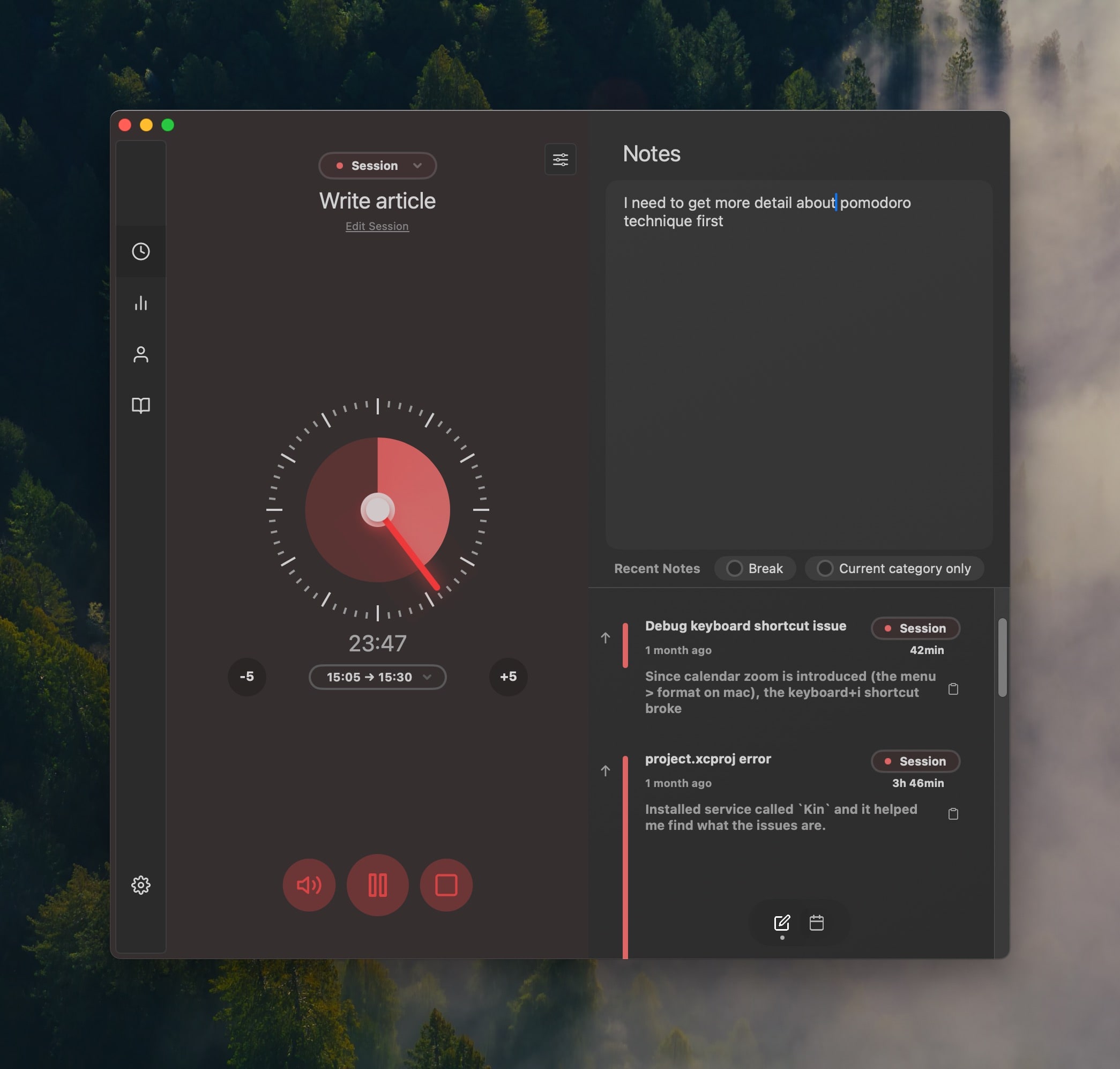Open the statistics bar chart icon
Viewport: 1120px width, 1069px height.
point(141,302)
